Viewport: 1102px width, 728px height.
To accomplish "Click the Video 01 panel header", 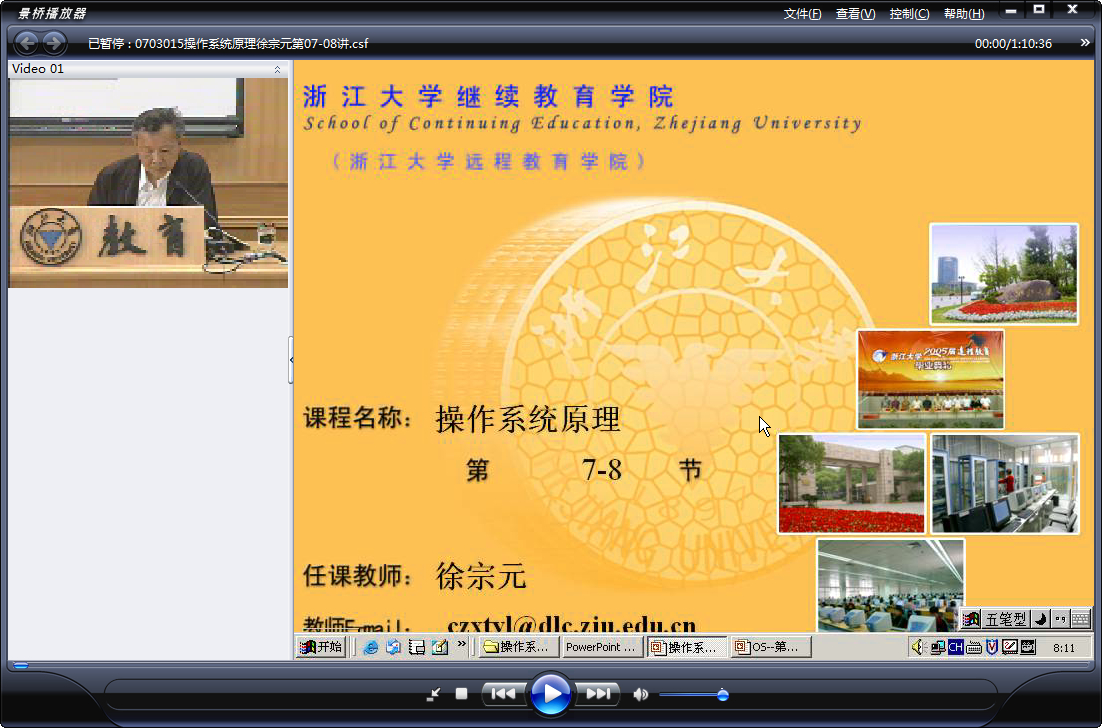I will coord(148,69).
